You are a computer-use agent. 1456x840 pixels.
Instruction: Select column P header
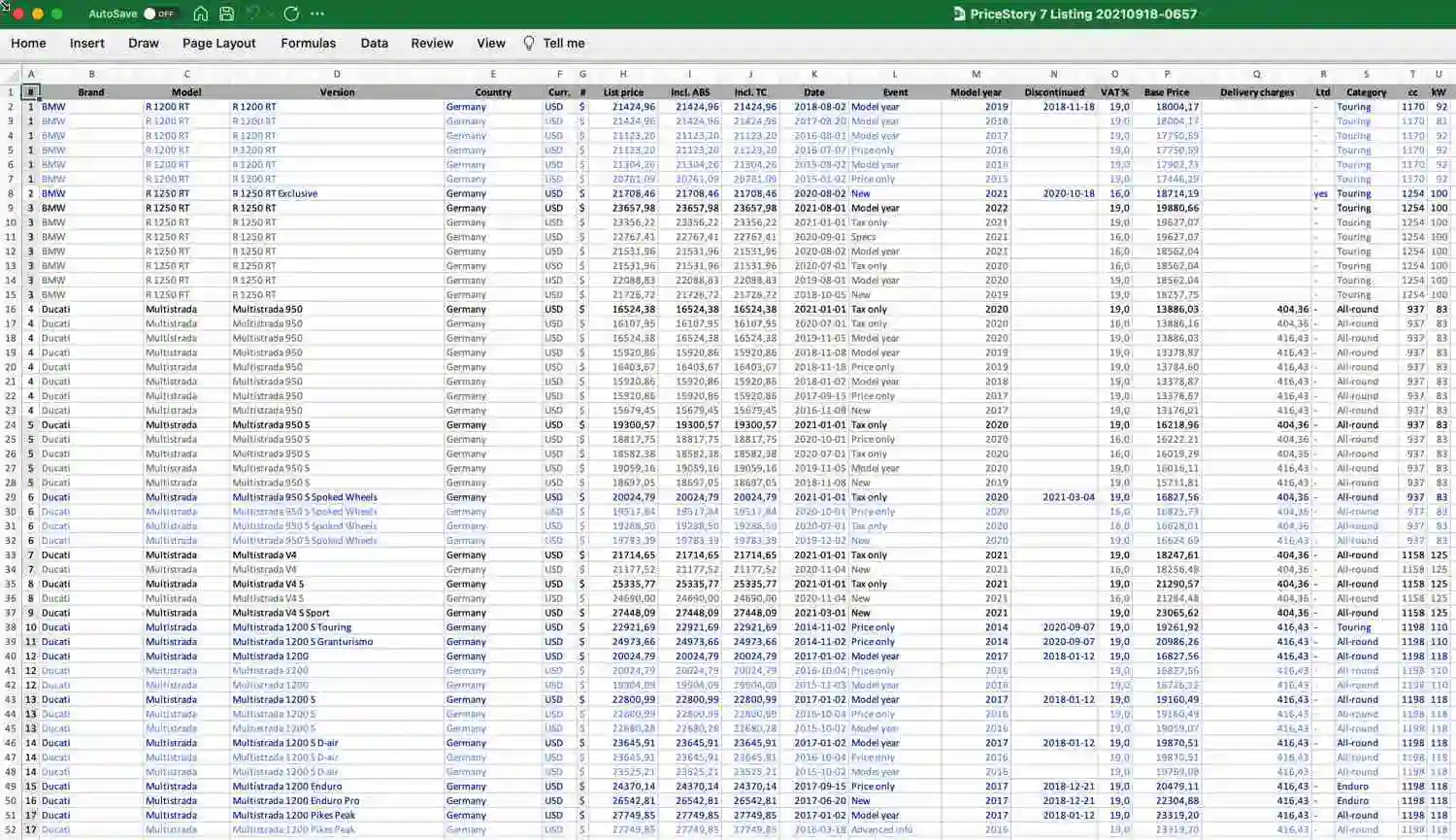click(x=1167, y=74)
